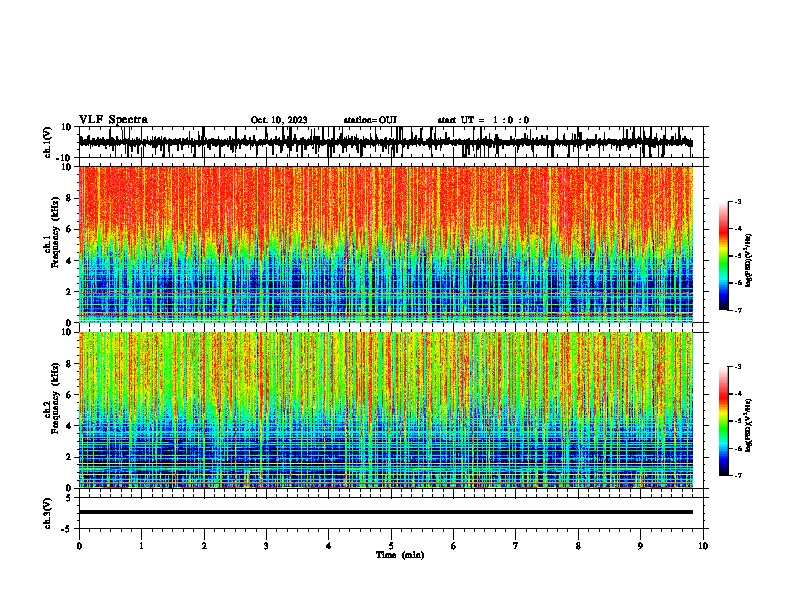Click the ch.1 "Frequency (kHz)" axis label
This screenshot has height=612, width=792.
click(56, 233)
